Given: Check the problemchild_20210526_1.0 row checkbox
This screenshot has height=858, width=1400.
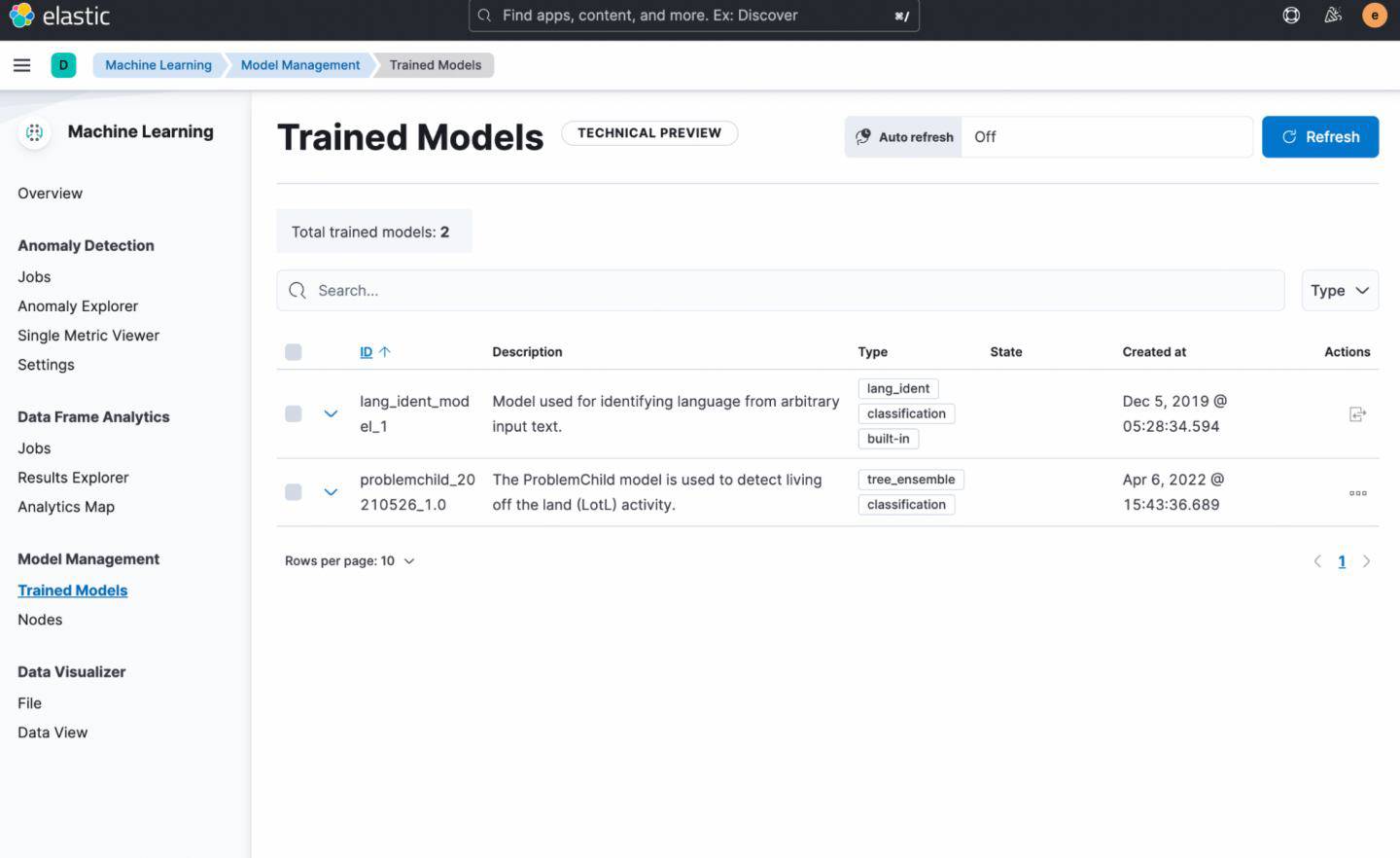Looking at the screenshot, I should point(293,492).
